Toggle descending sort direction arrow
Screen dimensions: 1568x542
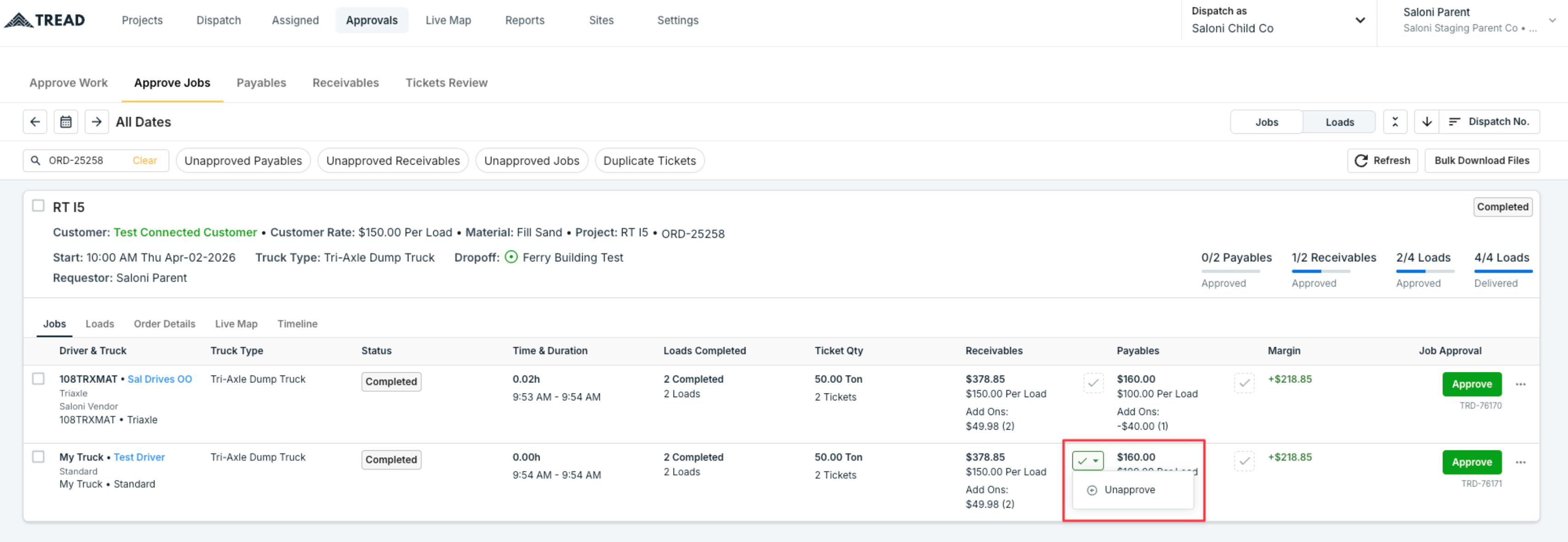[1427, 122]
